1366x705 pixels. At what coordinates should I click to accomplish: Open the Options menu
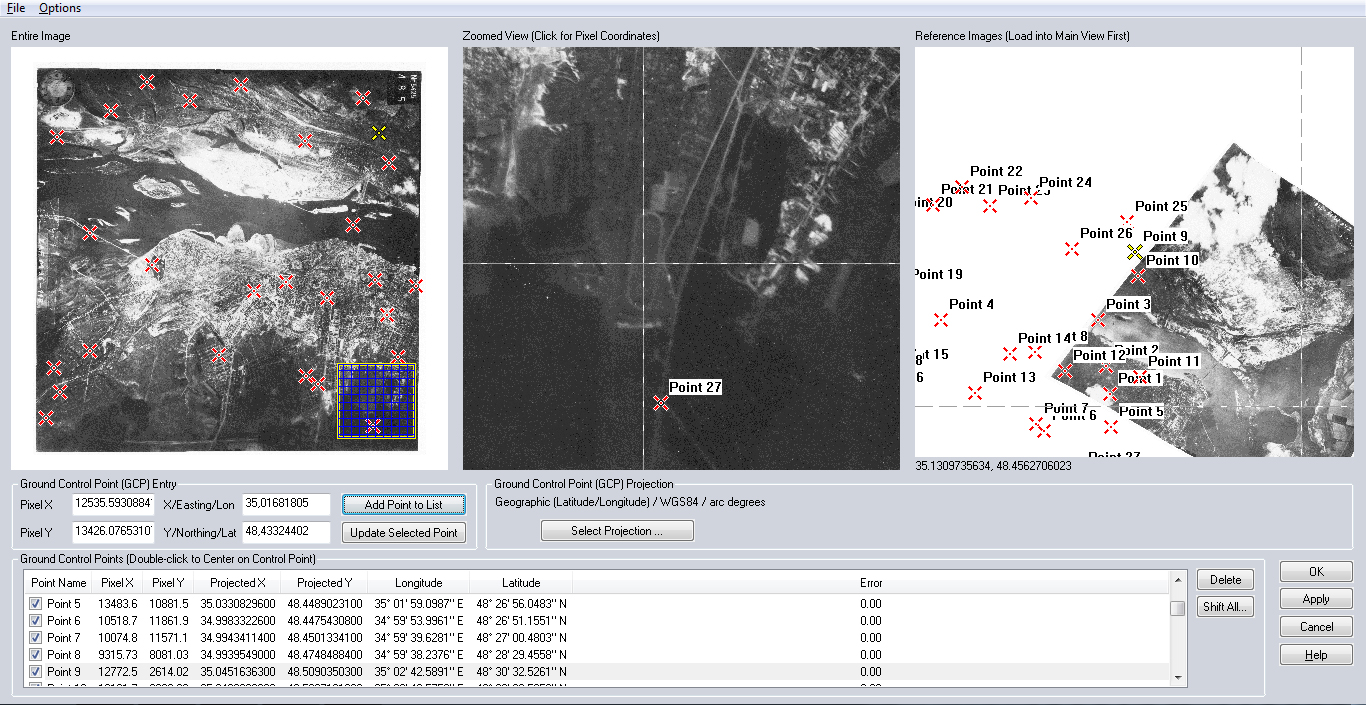point(60,8)
